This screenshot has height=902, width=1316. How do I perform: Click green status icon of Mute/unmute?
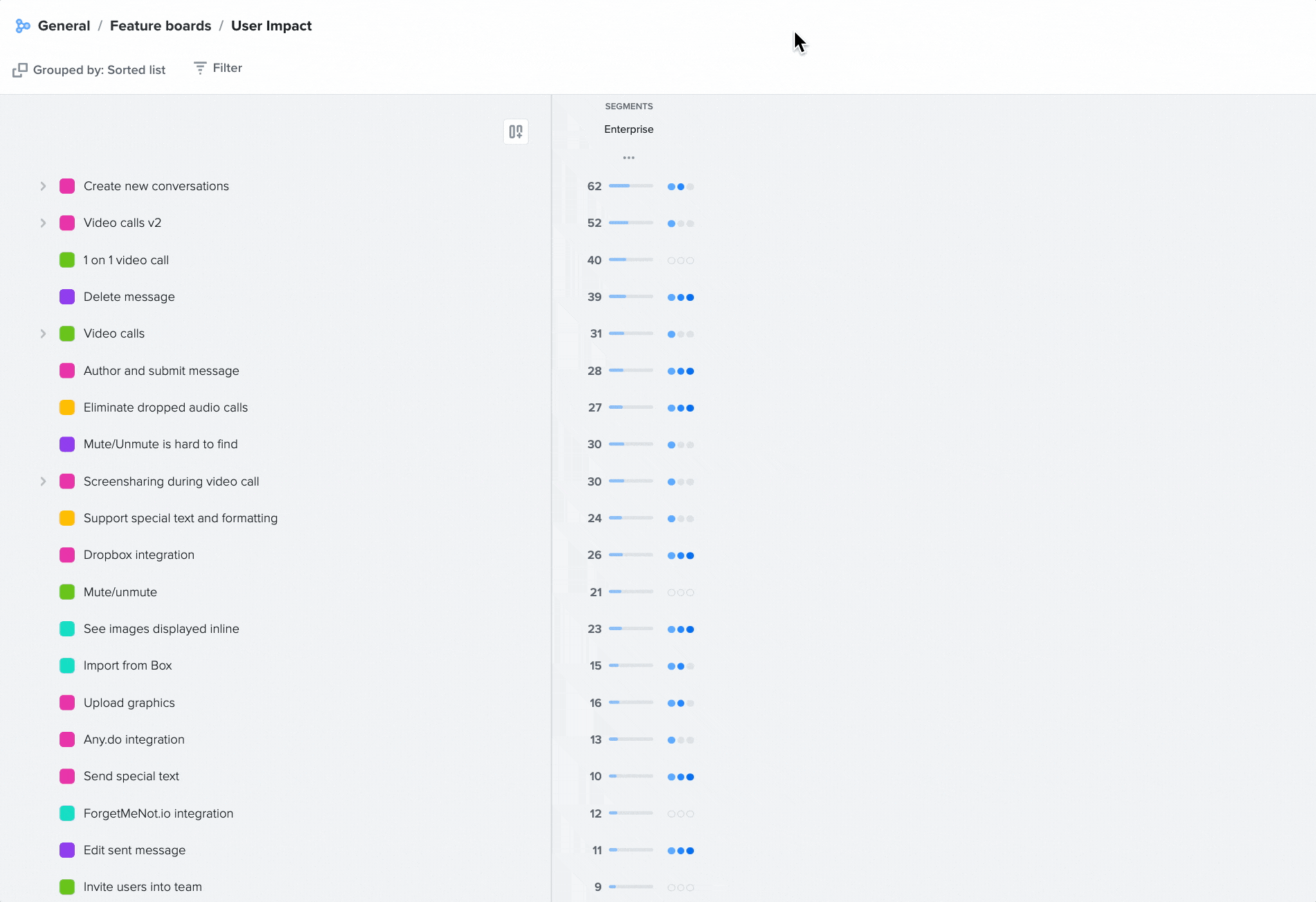[x=67, y=592]
